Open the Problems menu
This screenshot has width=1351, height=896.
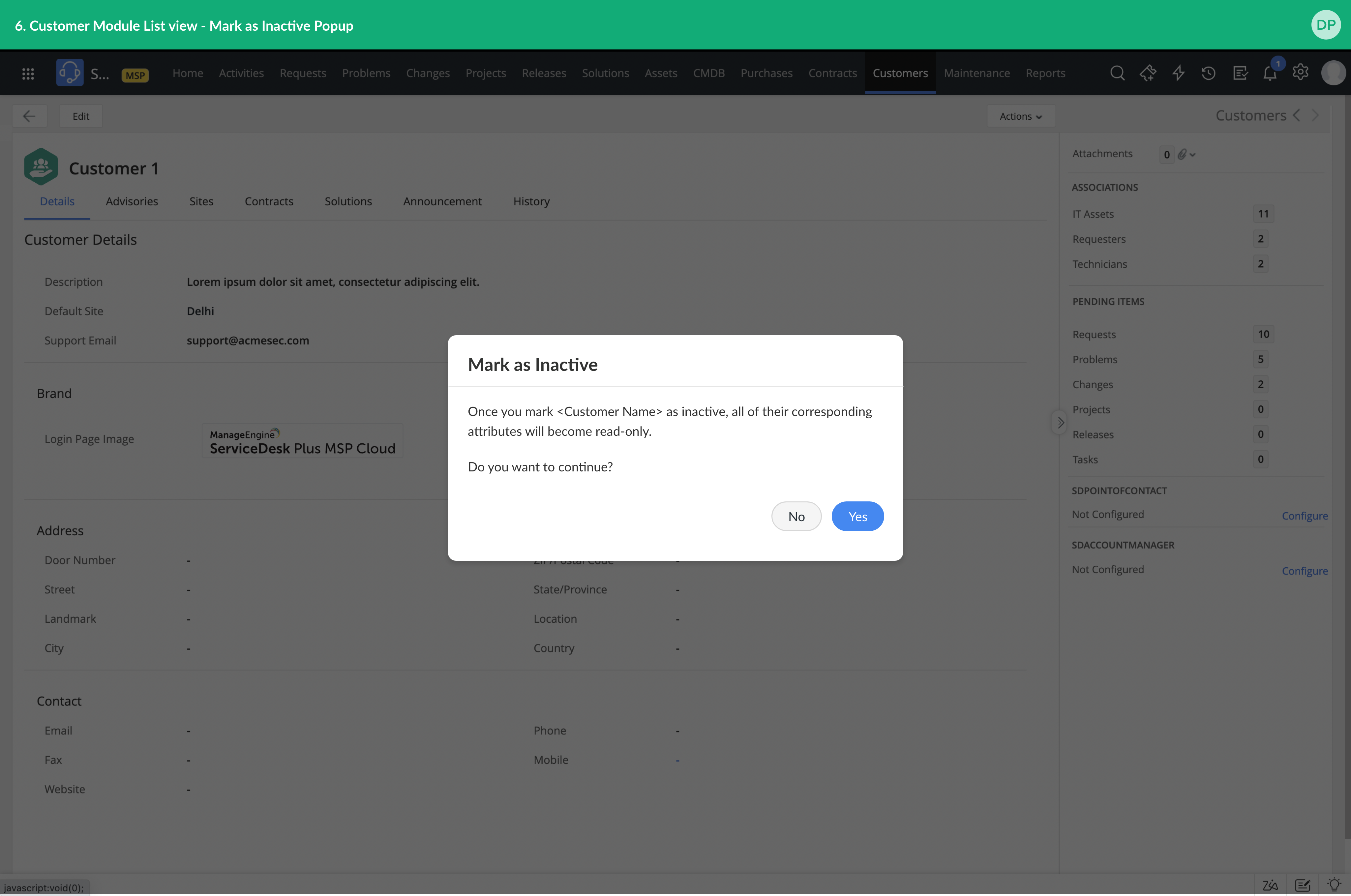(366, 73)
